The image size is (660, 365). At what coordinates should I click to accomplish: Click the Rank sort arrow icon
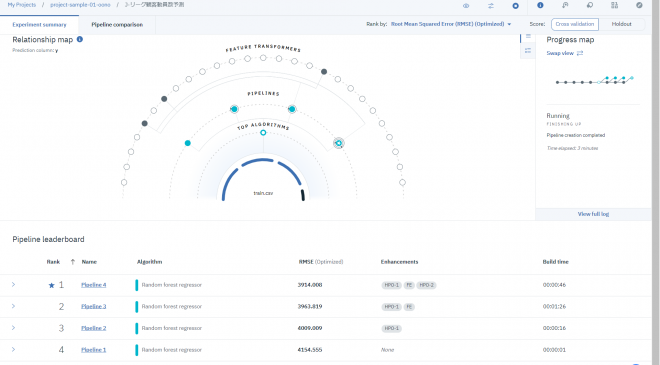[x=72, y=262]
